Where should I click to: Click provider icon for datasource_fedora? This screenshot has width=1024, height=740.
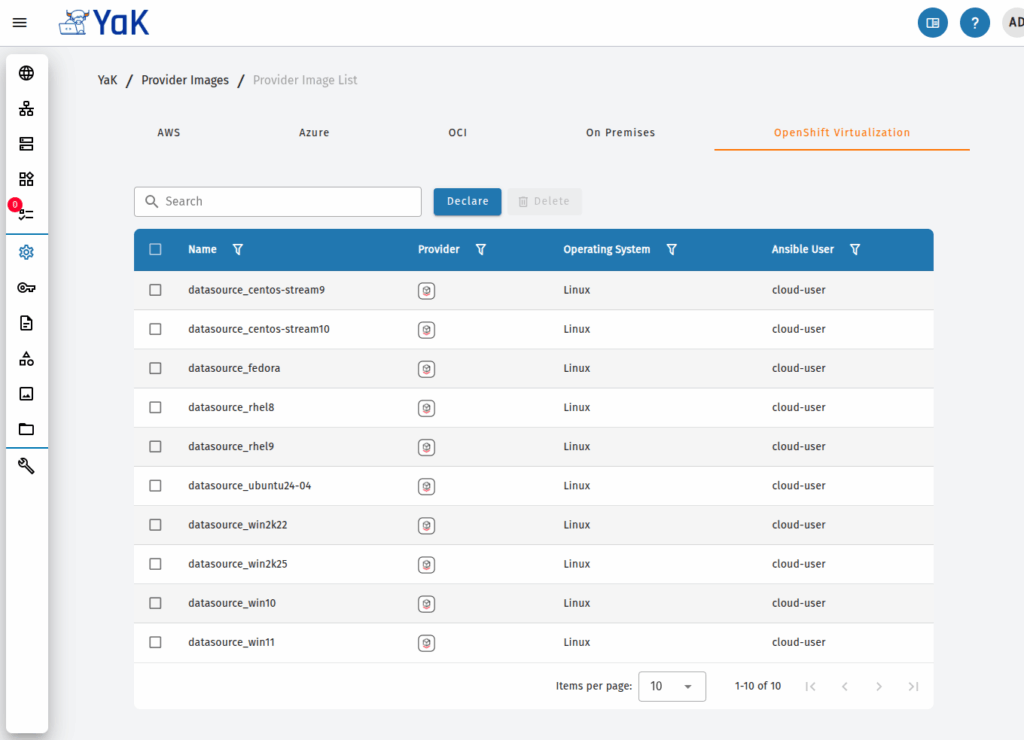coord(426,369)
